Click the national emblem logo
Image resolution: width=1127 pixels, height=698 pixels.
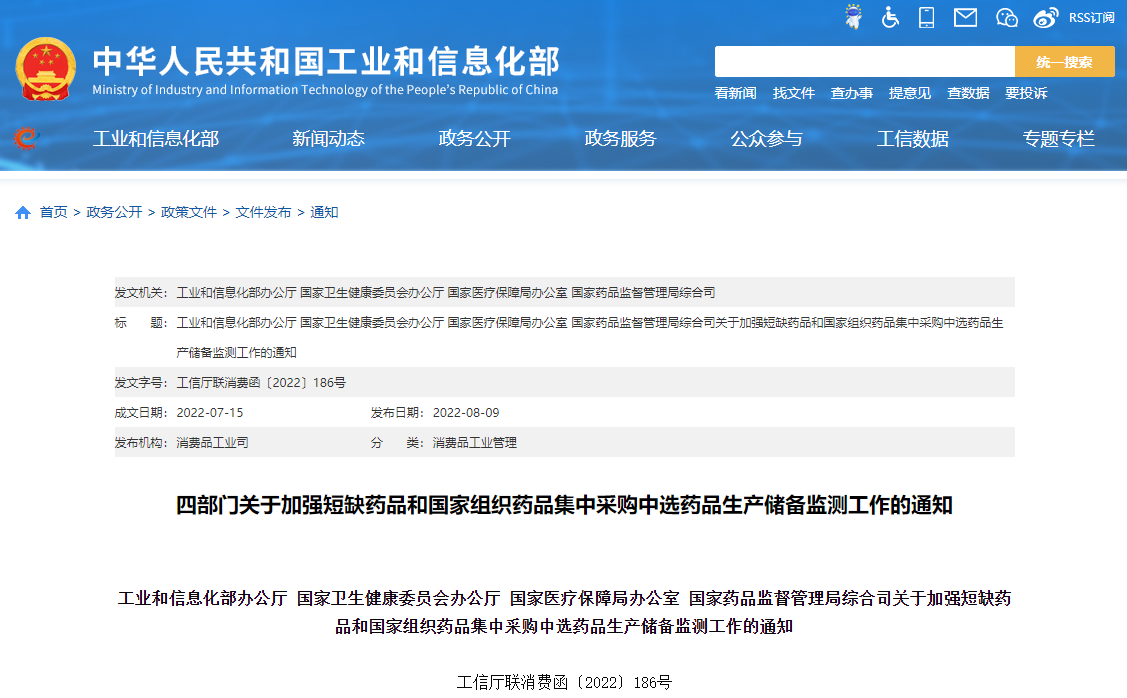[x=45, y=69]
